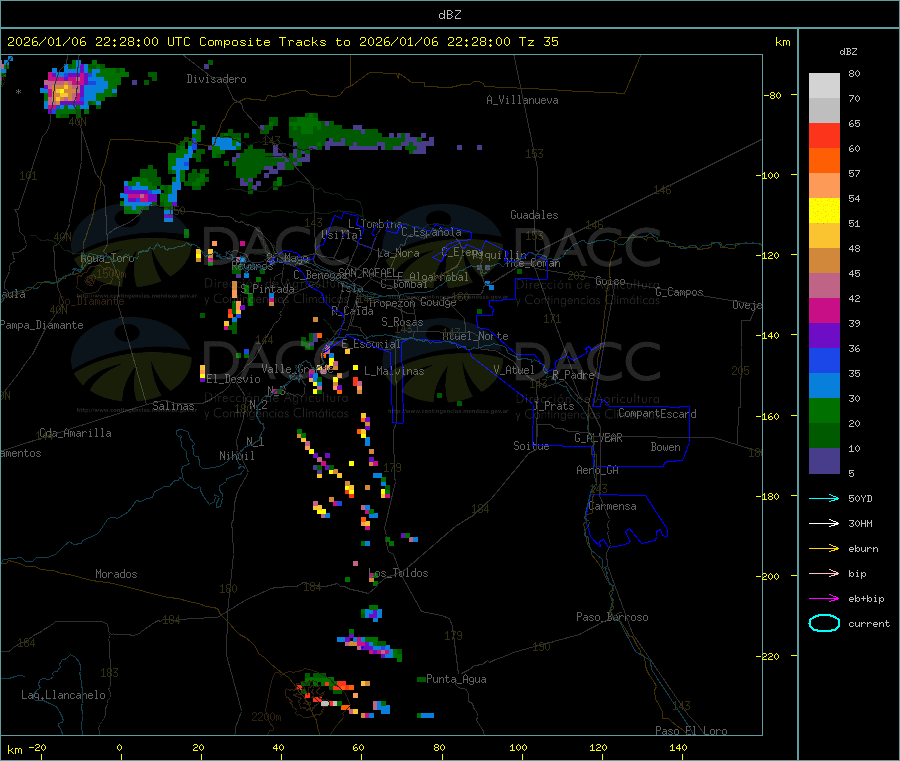This screenshot has width=900, height=761.
Task: Click the 'A_Villanueva' place label
Action: pos(522,100)
